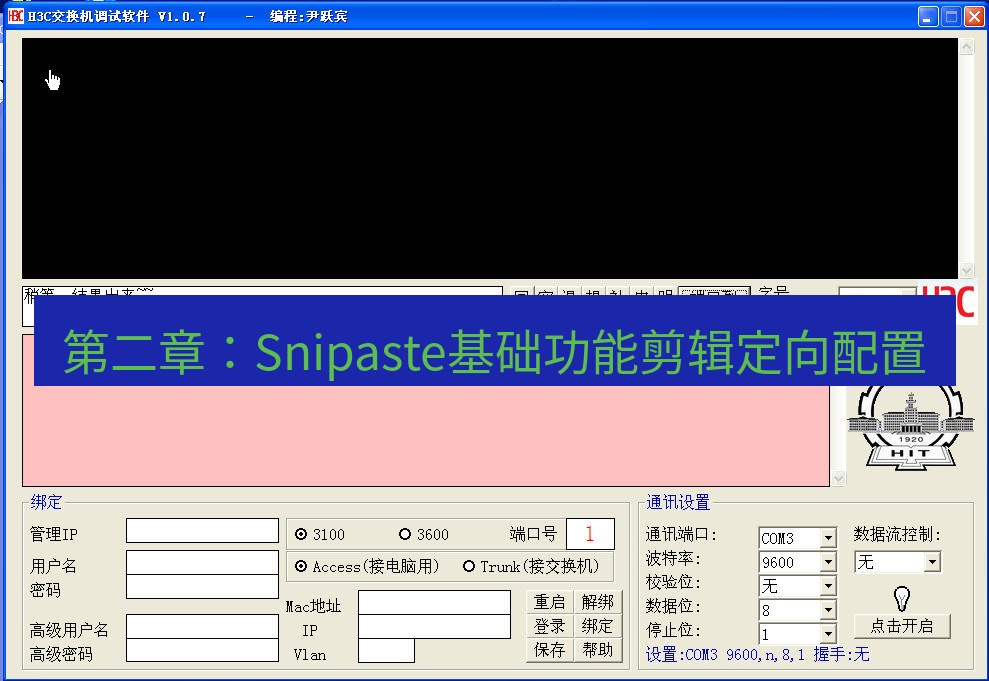The width and height of the screenshot is (989, 681).
Task: Click the 数据流控制: label
Action: pos(898,534)
